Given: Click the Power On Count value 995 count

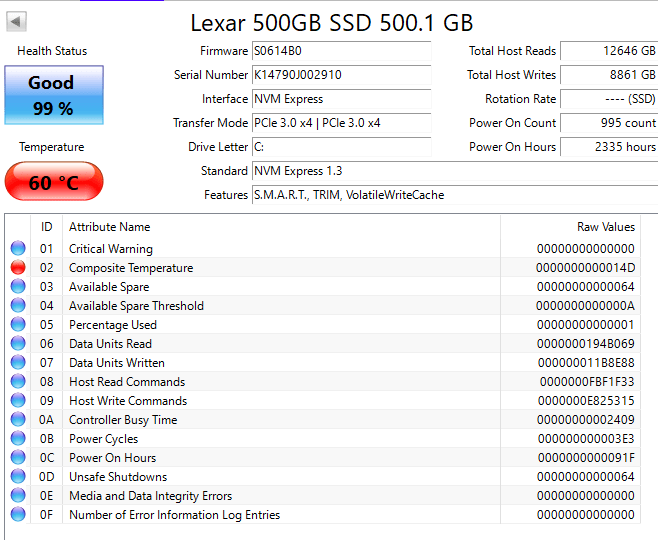Looking at the screenshot, I should (609, 123).
